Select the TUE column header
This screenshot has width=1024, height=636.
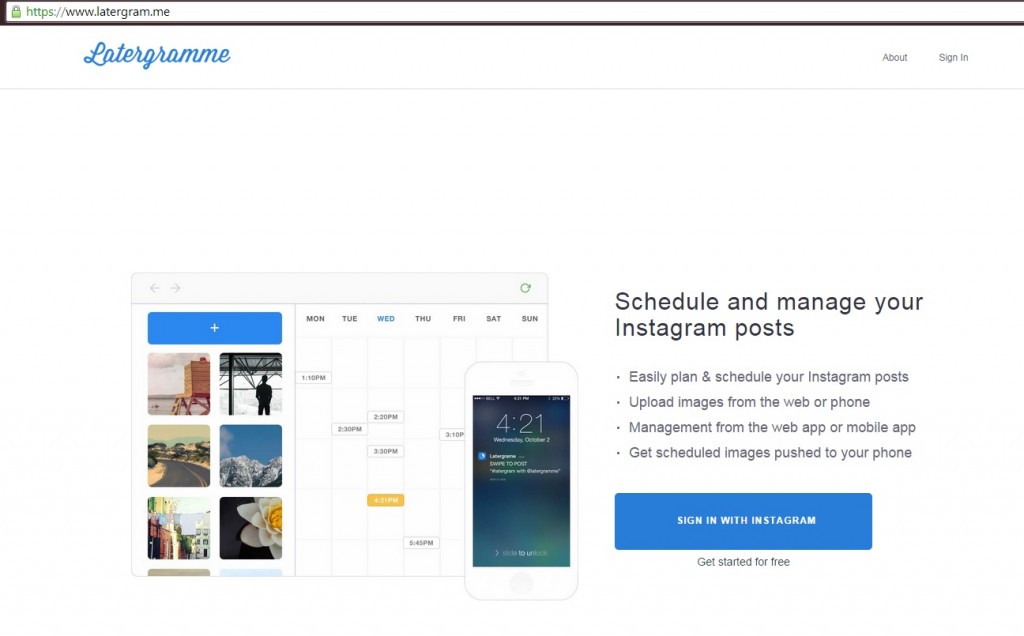pos(349,319)
